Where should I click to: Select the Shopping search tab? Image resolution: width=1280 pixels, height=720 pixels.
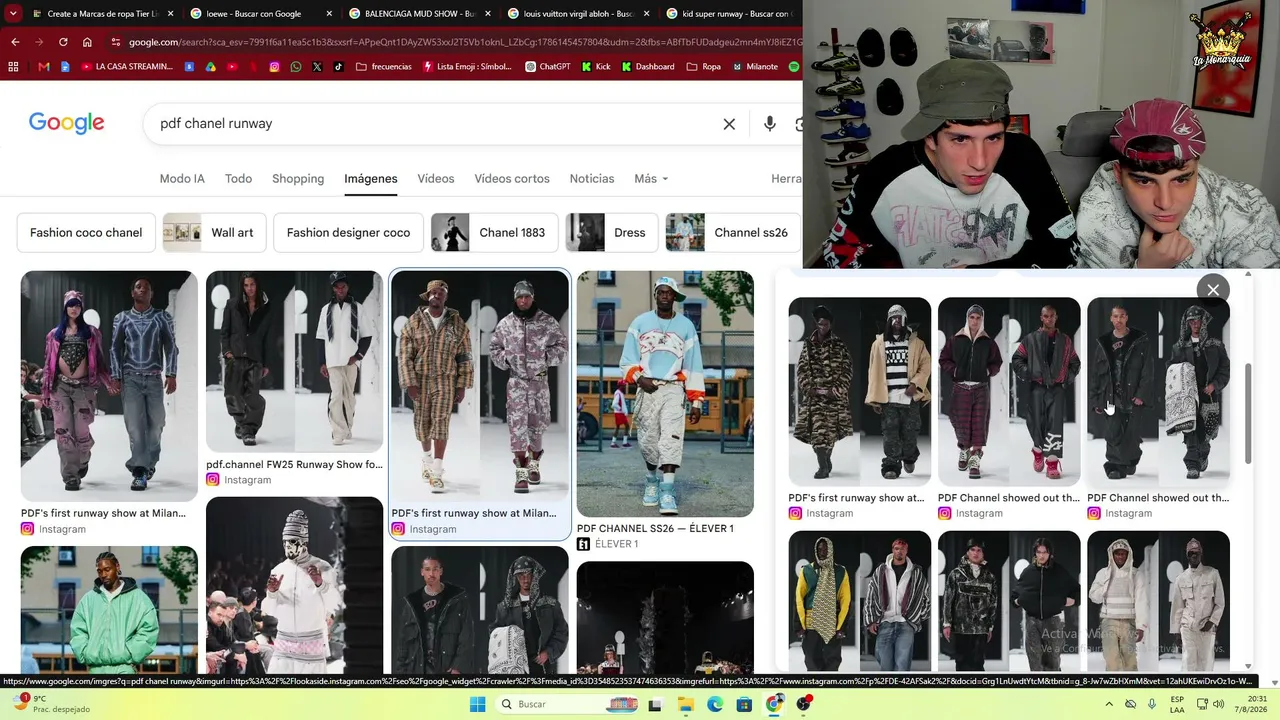tap(298, 178)
